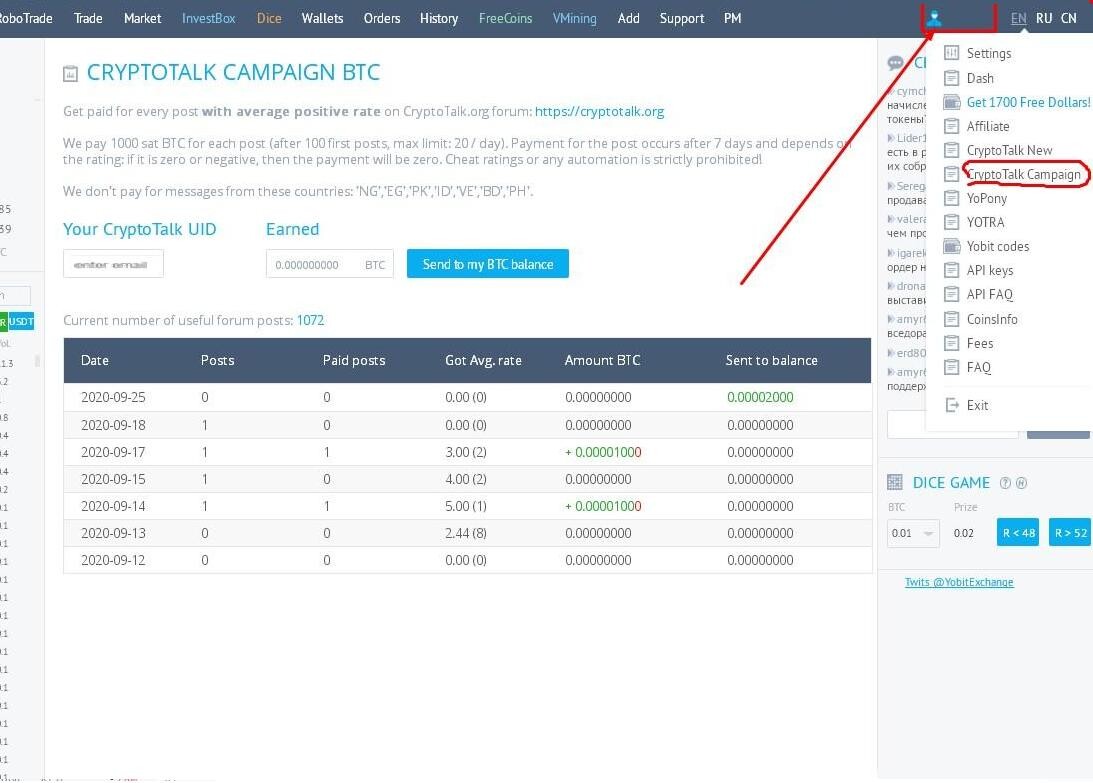Switch language to CN
The height and width of the screenshot is (783, 1093).
1069,18
